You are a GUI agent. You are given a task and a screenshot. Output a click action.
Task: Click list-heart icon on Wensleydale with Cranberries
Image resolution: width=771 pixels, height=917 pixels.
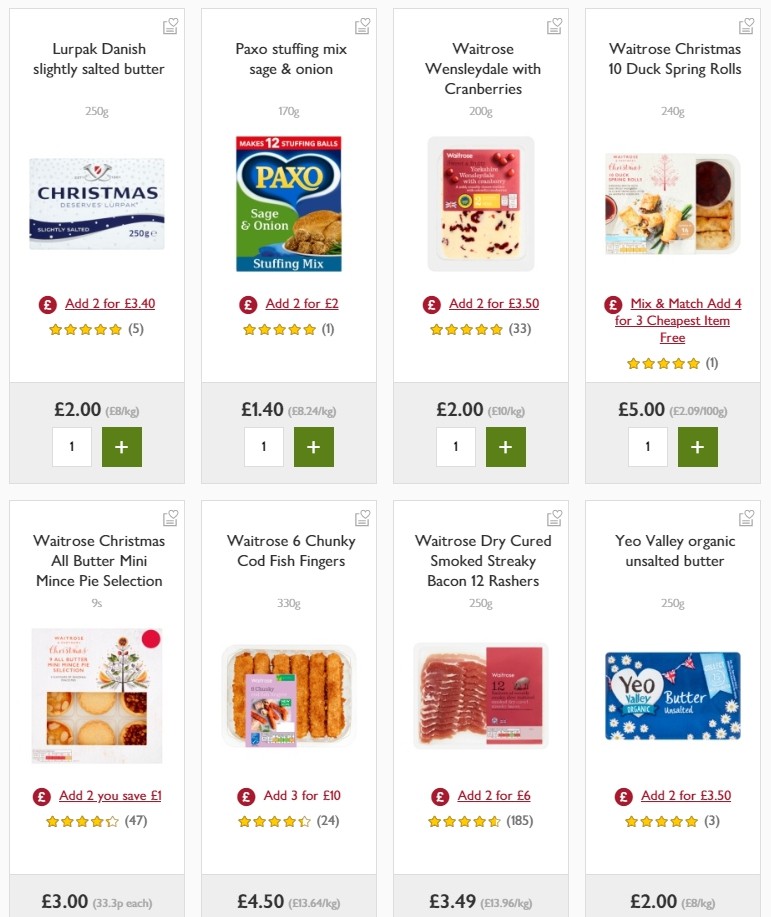click(x=554, y=26)
